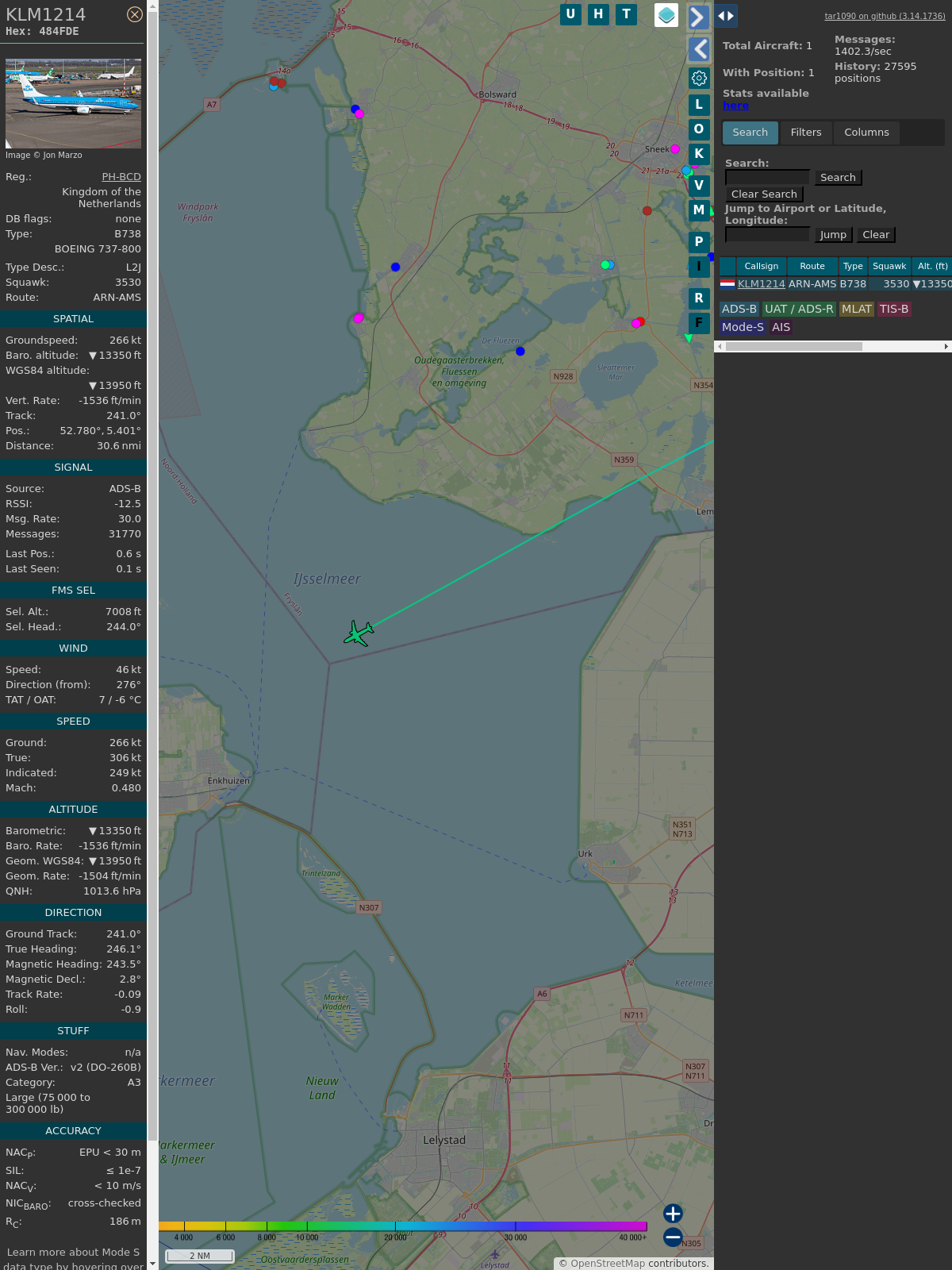
Task: Sort table by Callsign column
Action: click(x=761, y=267)
